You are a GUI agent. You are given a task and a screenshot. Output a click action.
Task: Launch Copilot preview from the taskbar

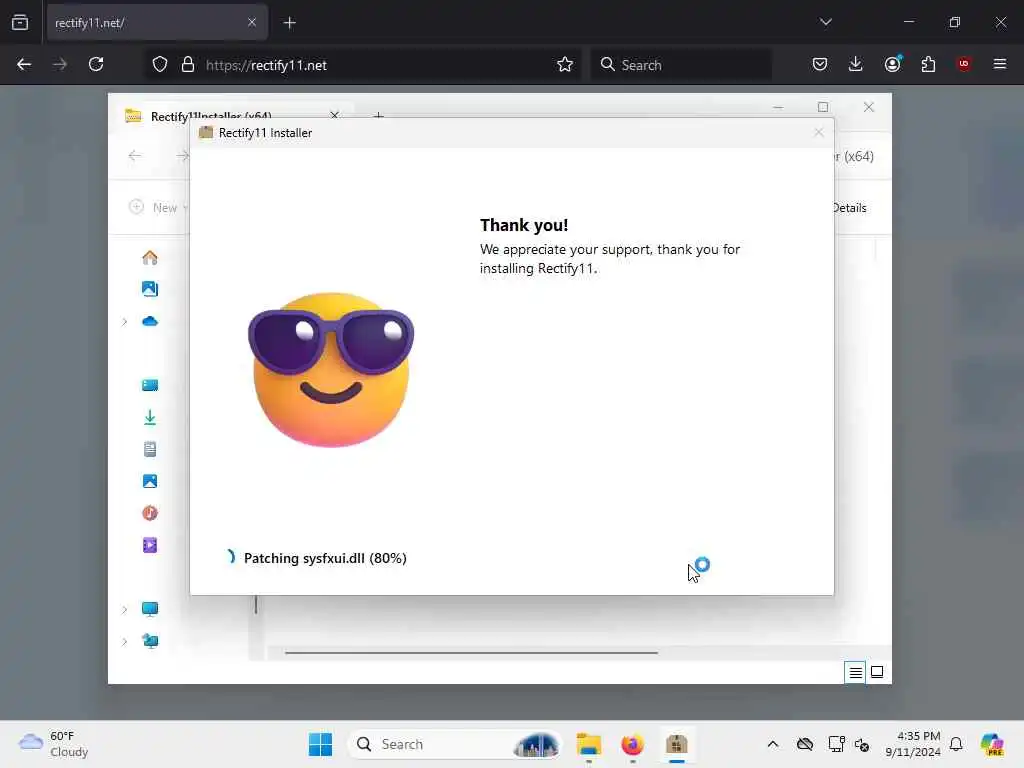click(992, 744)
